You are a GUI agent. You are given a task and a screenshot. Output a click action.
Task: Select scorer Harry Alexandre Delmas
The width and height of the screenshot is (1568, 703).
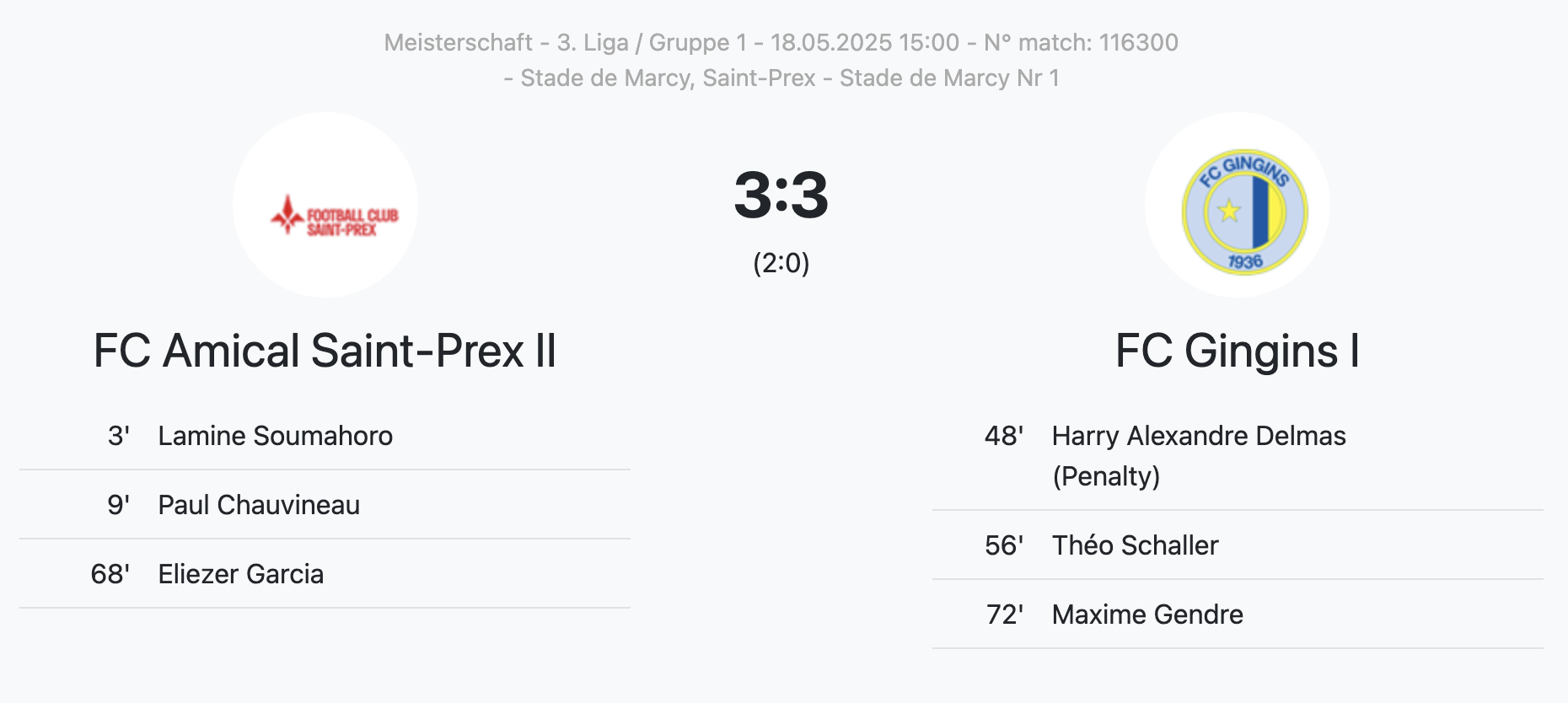[1199, 436]
